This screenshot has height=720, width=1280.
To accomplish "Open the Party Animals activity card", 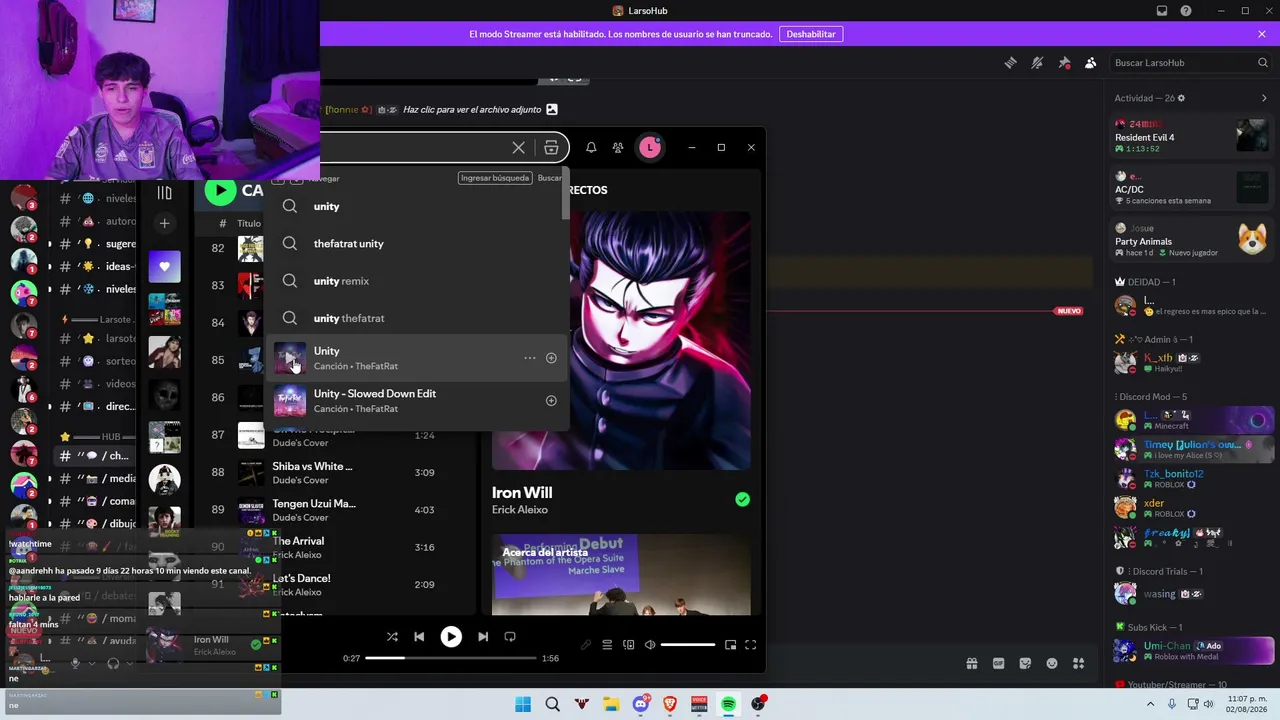I will click(1192, 240).
